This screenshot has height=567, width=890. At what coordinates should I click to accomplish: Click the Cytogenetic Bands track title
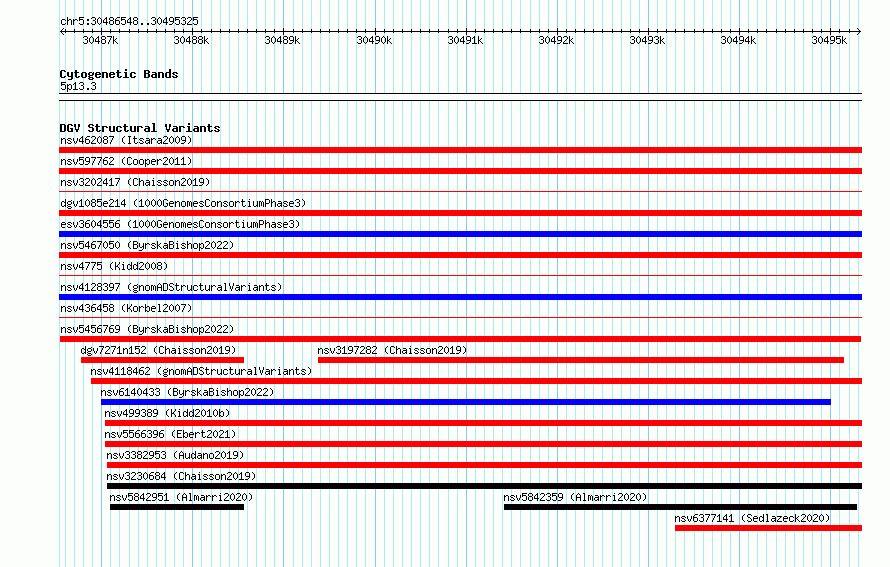pos(119,74)
